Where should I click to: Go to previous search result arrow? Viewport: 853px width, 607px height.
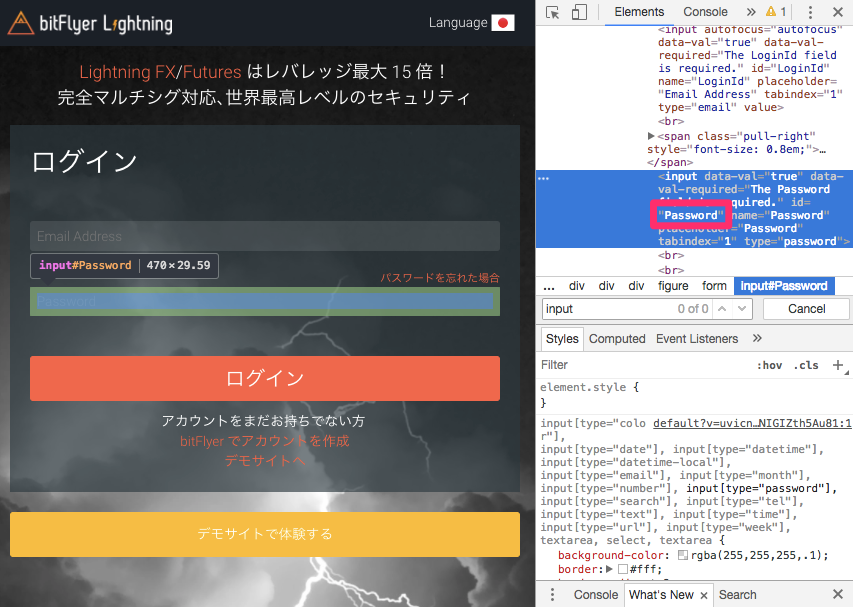point(722,309)
